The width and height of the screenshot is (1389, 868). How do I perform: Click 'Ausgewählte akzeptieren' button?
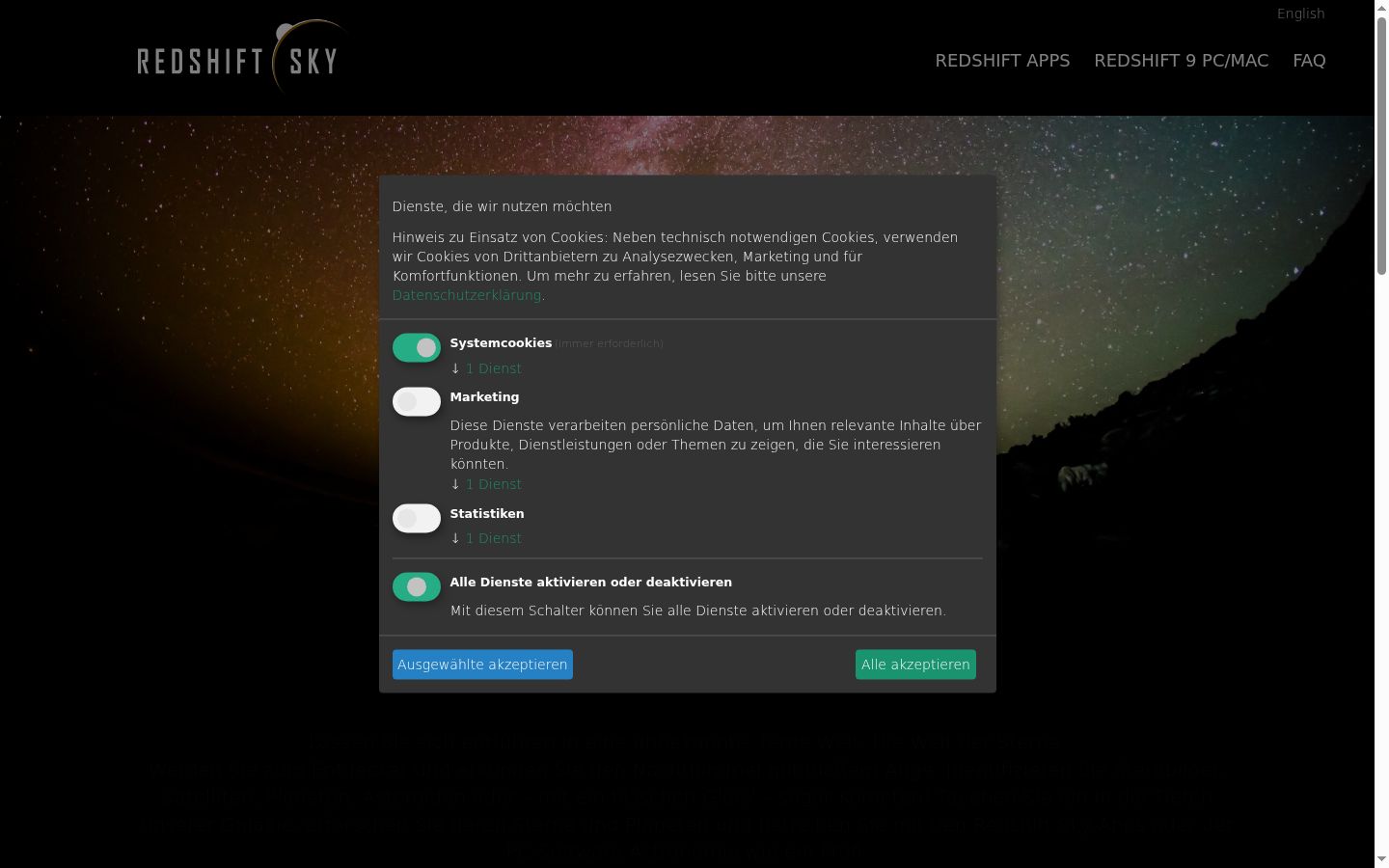tap(482, 665)
